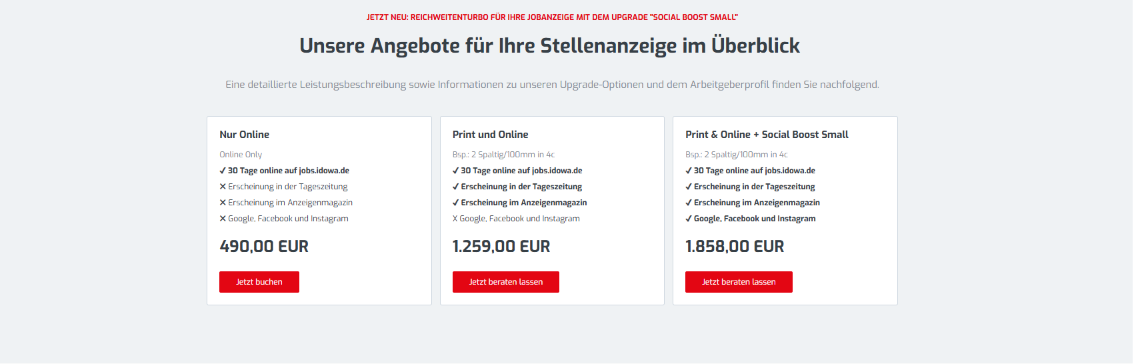Click checkmark by Tageszeitung in Print und Online

[x=456, y=187]
